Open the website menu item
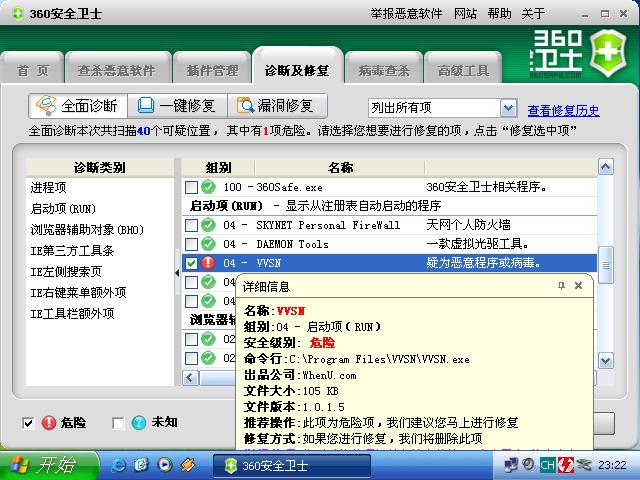The image size is (640, 480). (465, 13)
